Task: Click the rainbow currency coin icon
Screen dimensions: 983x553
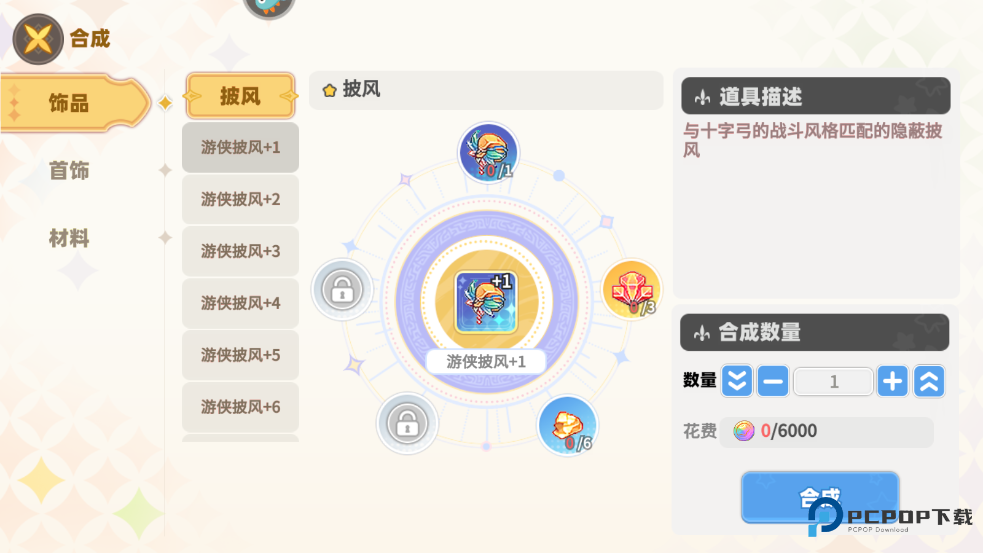Action: tap(744, 431)
